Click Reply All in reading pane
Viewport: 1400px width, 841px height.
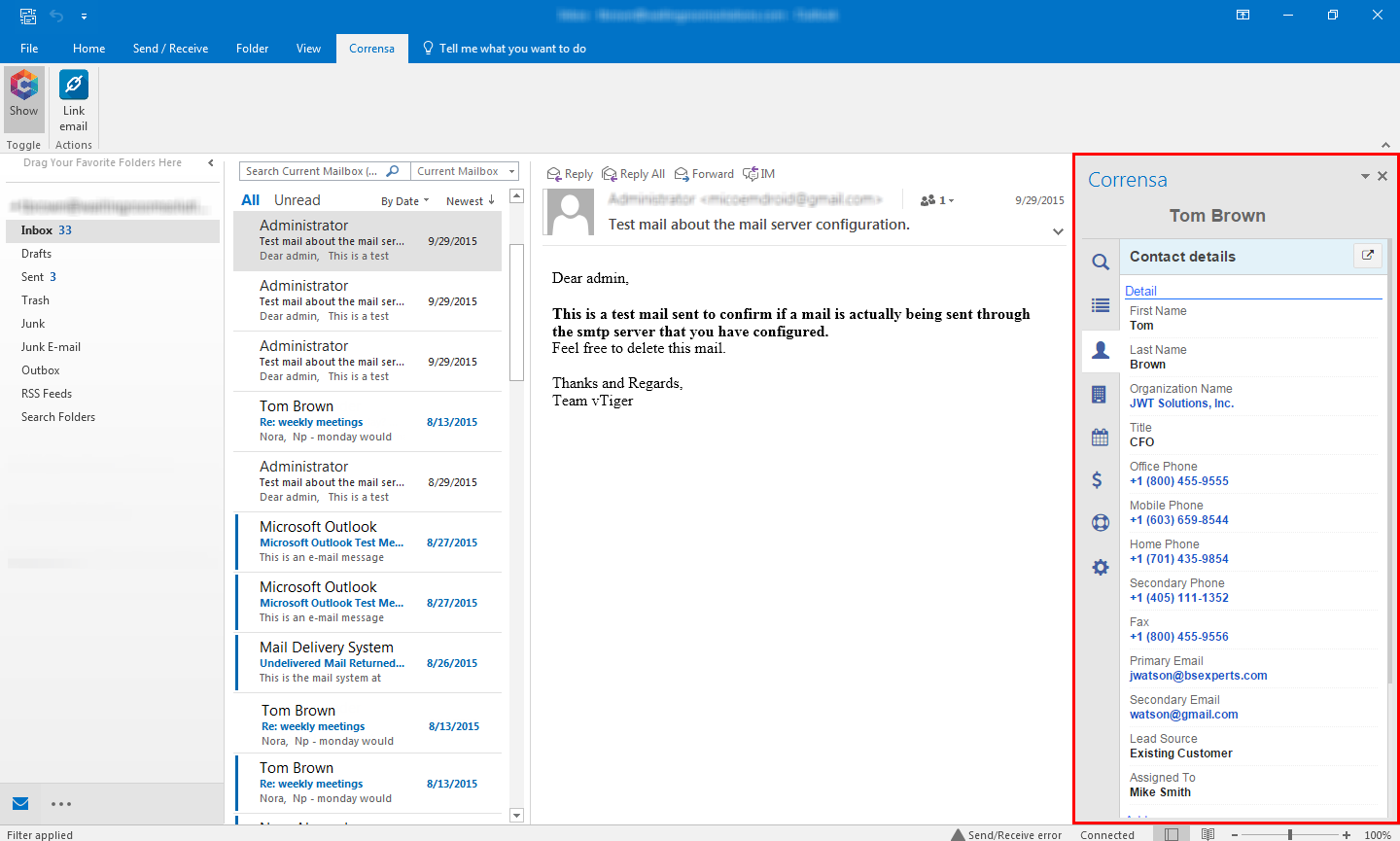tap(633, 174)
